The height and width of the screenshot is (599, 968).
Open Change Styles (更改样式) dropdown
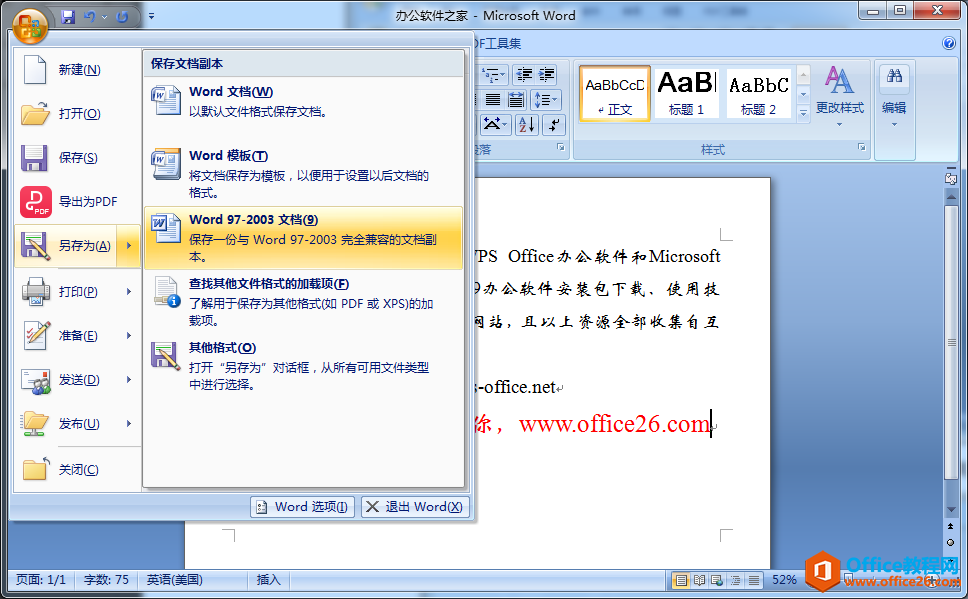[x=840, y=97]
